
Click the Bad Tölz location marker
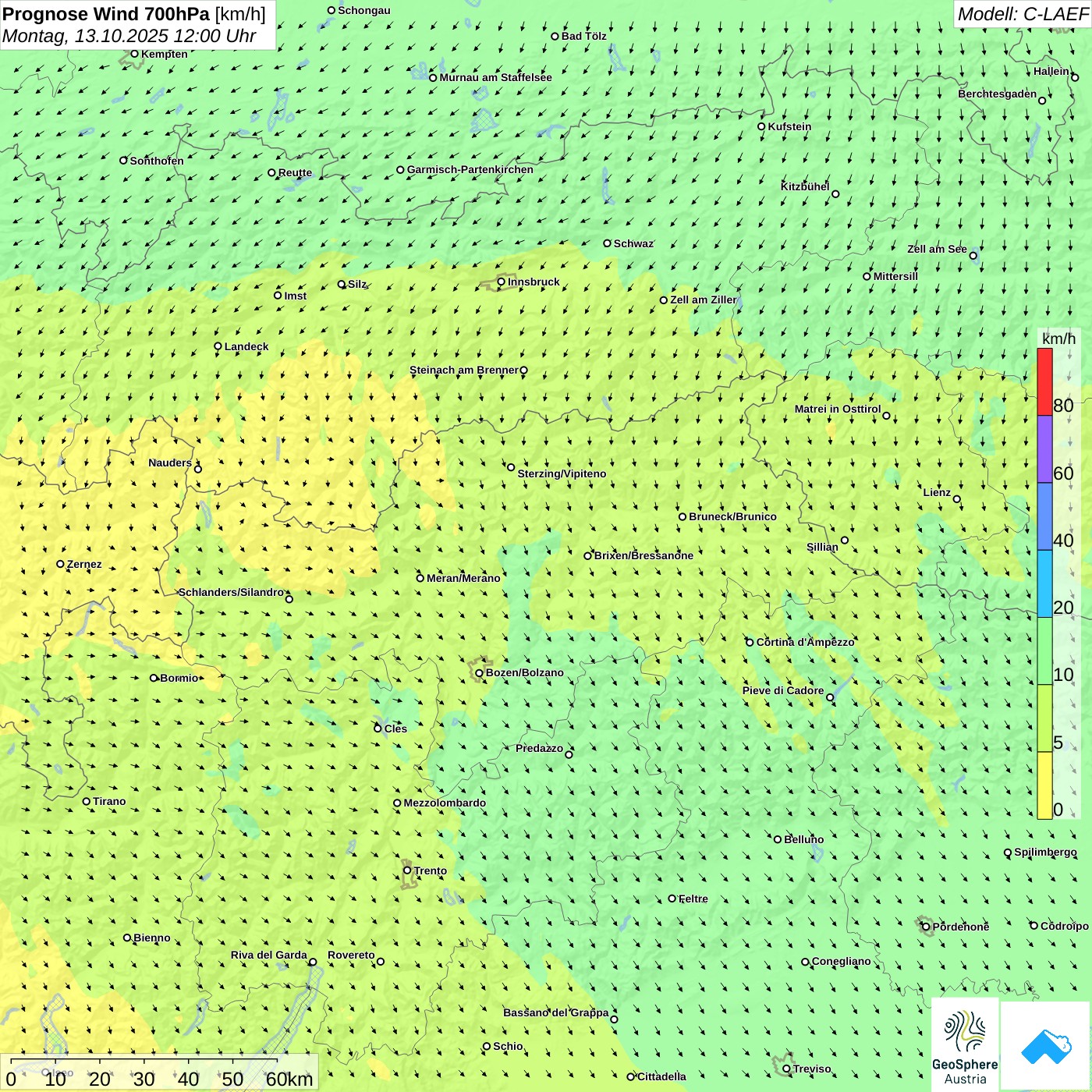click(x=555, y=36)
